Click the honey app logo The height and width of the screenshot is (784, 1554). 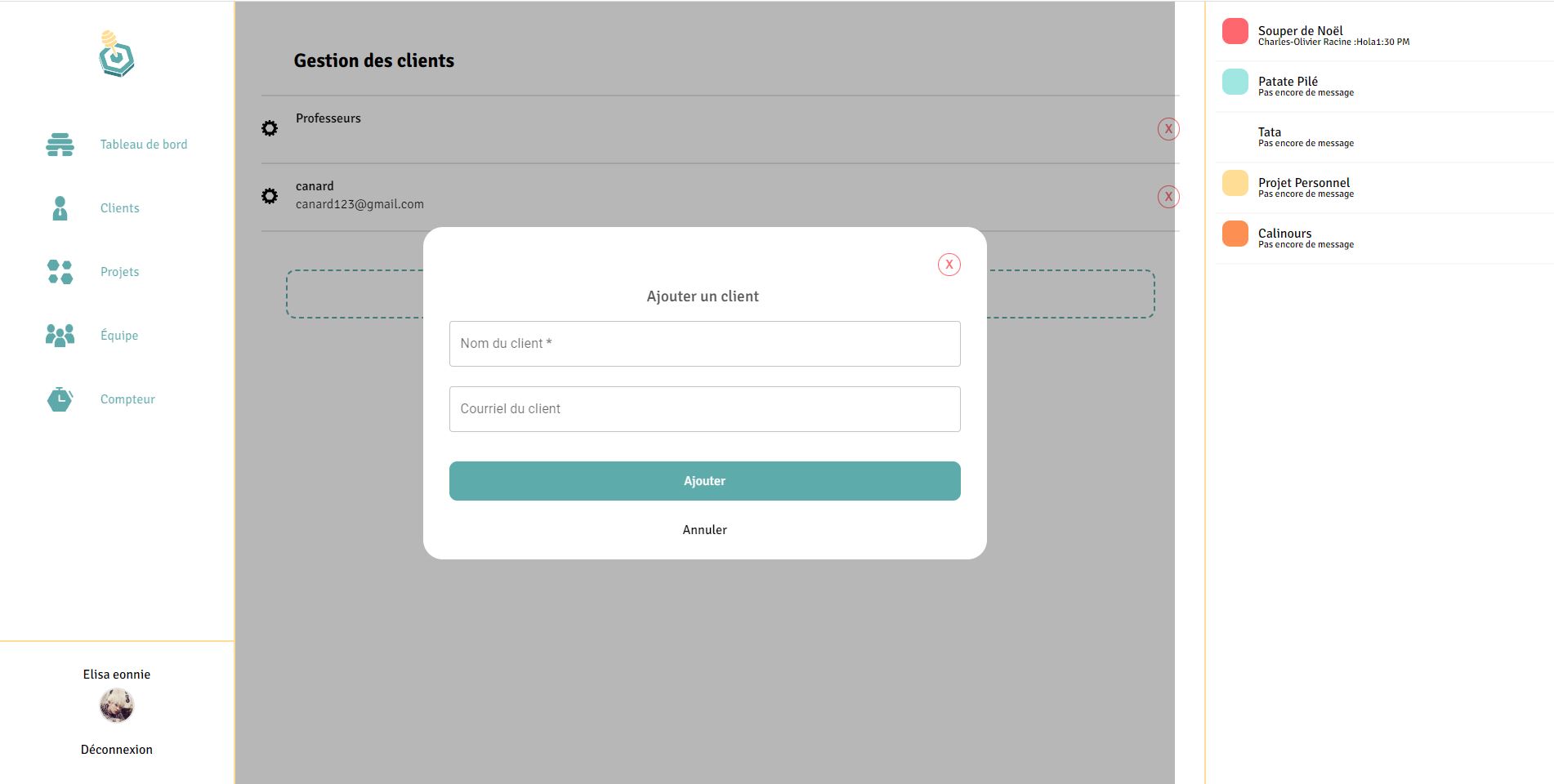pyautogui.click(x=116, y=55)
